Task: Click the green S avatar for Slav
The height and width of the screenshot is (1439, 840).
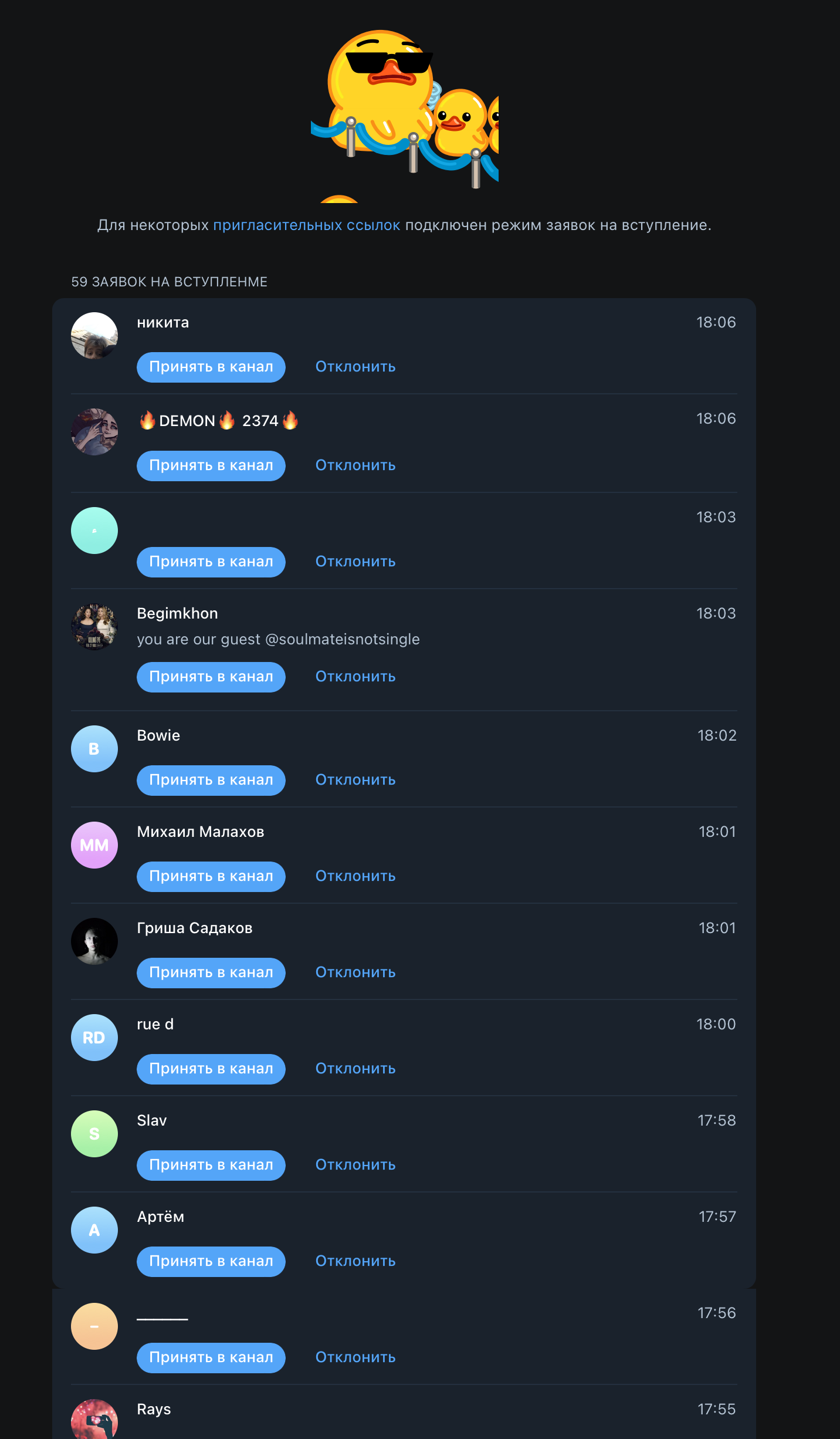Action: 94,1134
